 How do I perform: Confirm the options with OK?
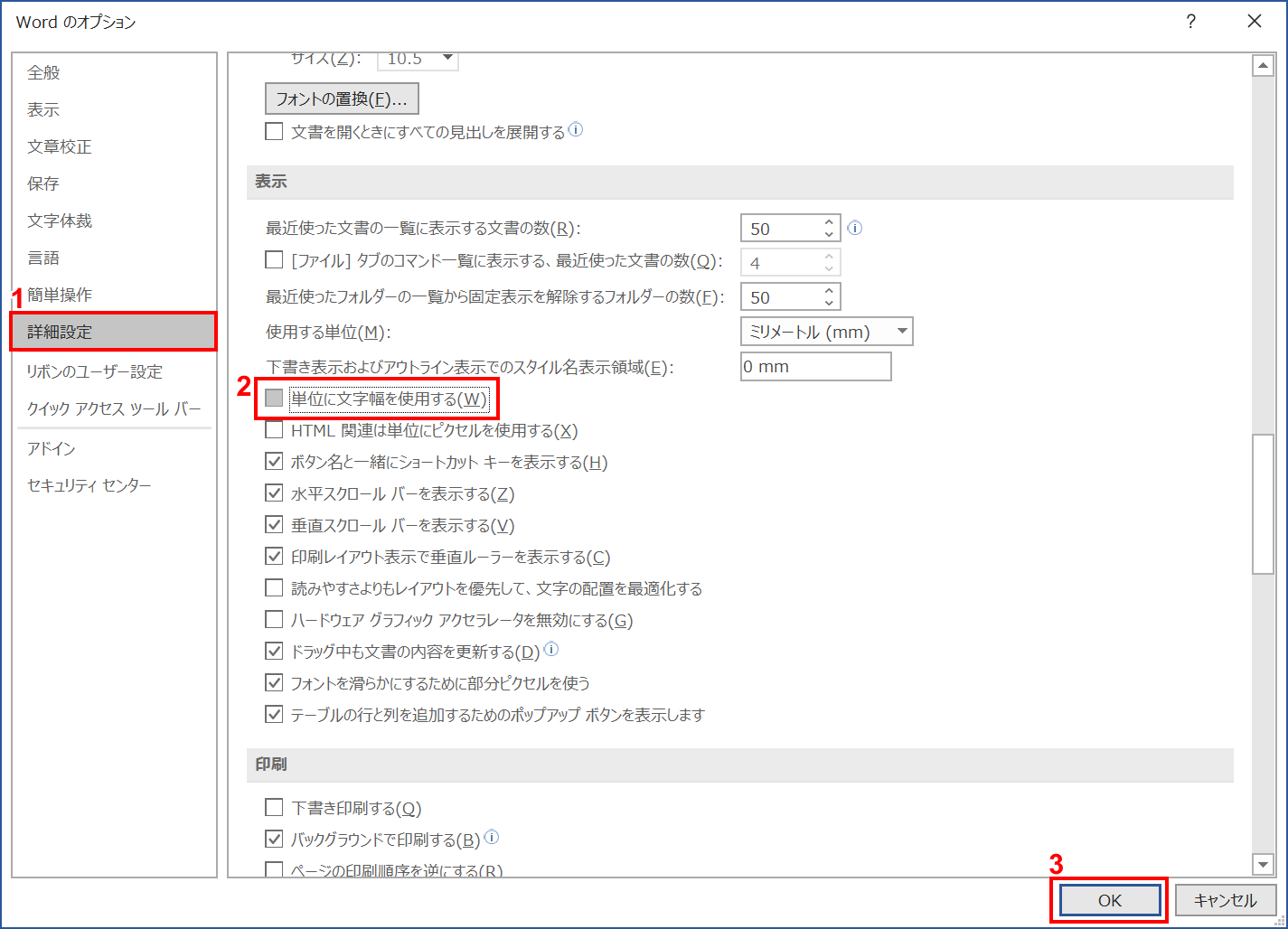point(1110,900)
